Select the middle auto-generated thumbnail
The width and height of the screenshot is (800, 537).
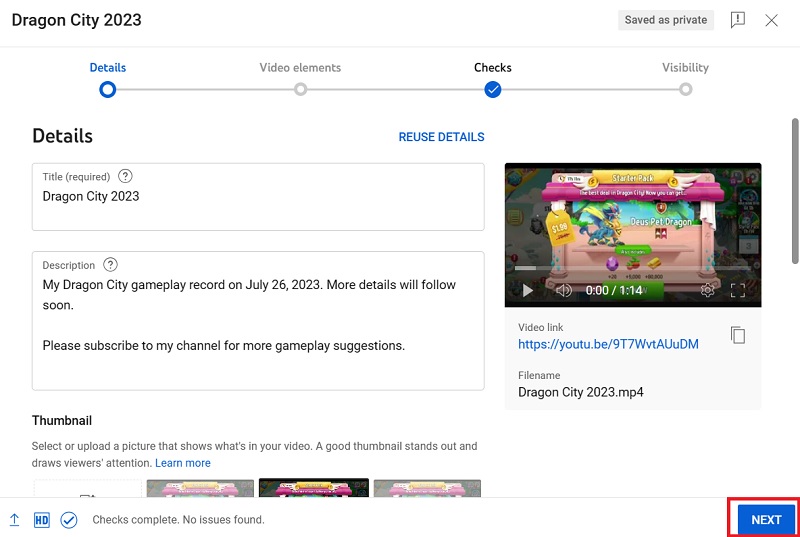[x=314, y=488]
